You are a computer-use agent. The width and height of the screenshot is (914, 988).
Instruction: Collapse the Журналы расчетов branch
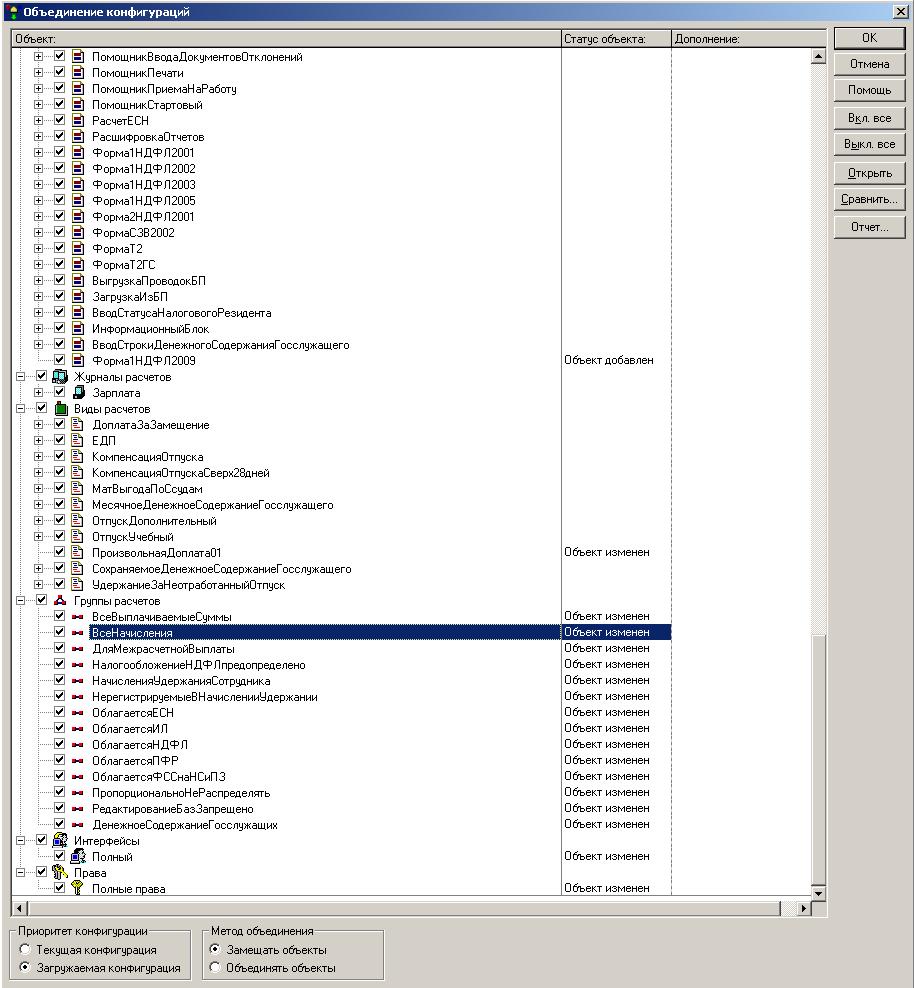click(x=20, y=377)
